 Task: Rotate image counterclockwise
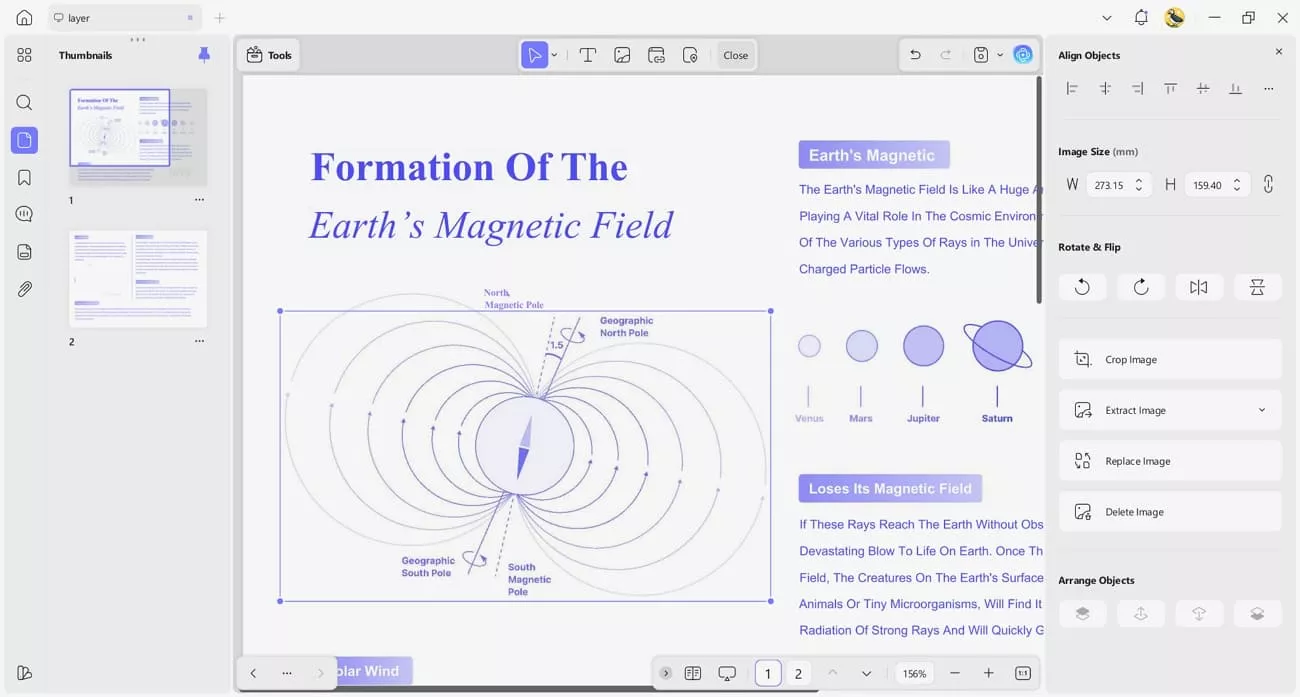point(1082,287)
